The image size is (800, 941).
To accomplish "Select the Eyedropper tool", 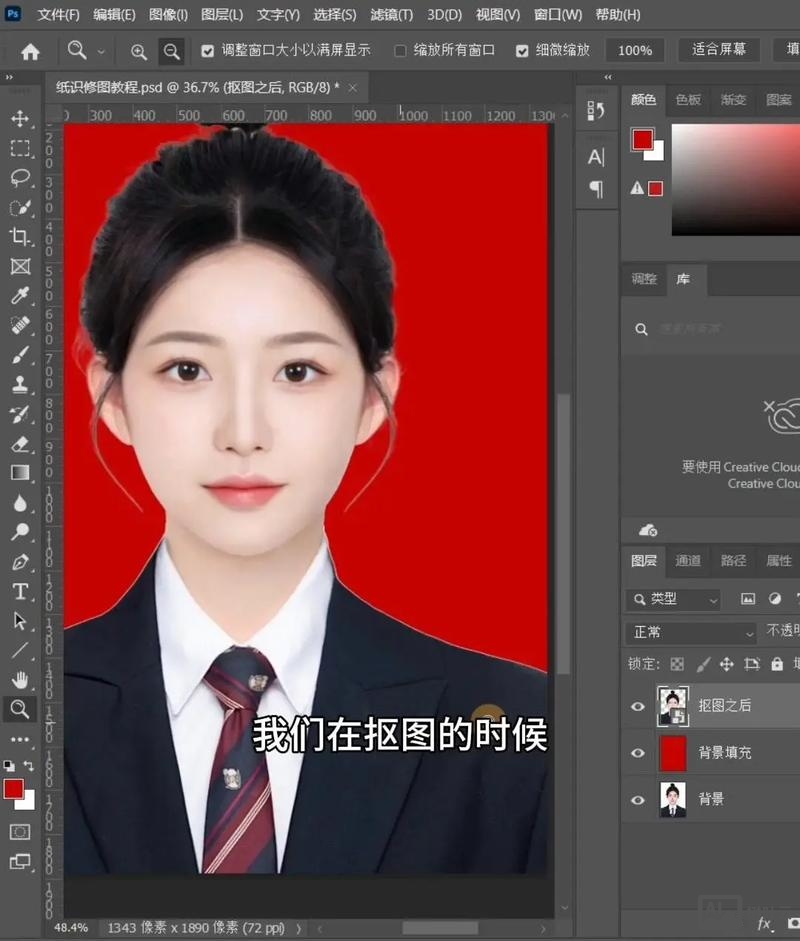I will (x=22, y=296).
